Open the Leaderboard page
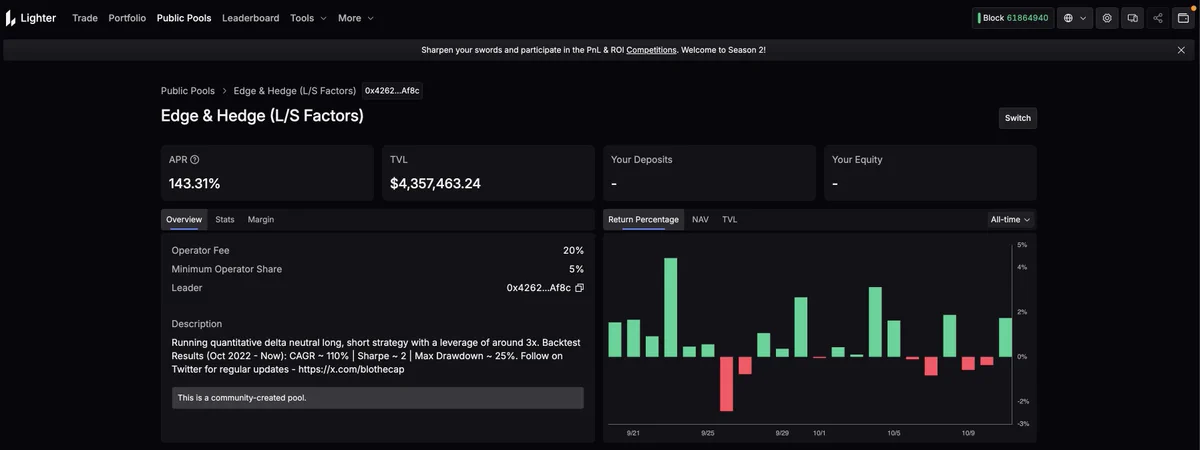 [251, 18]
